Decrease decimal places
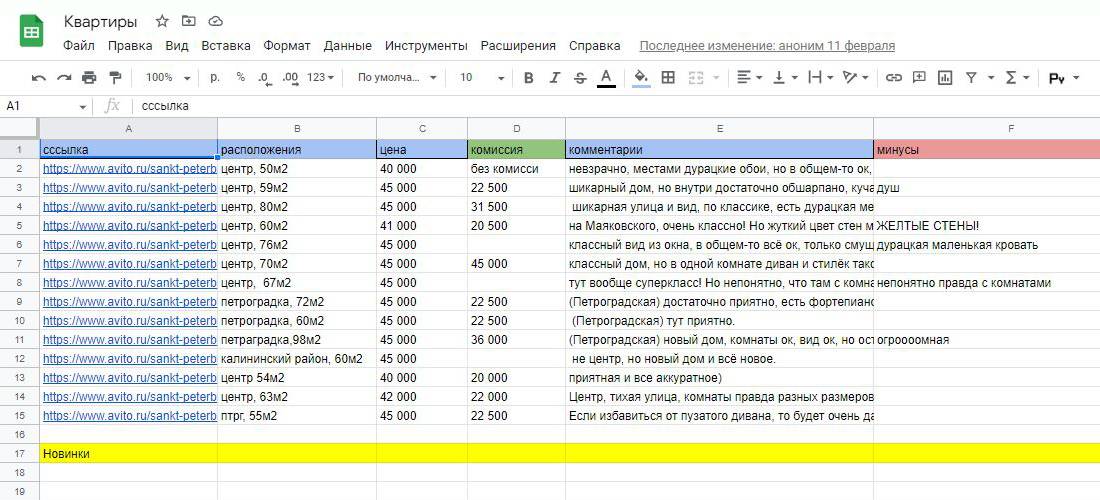Image resolution: width=1100 pixels, height=500 pixels. click(x=264, y=77)
